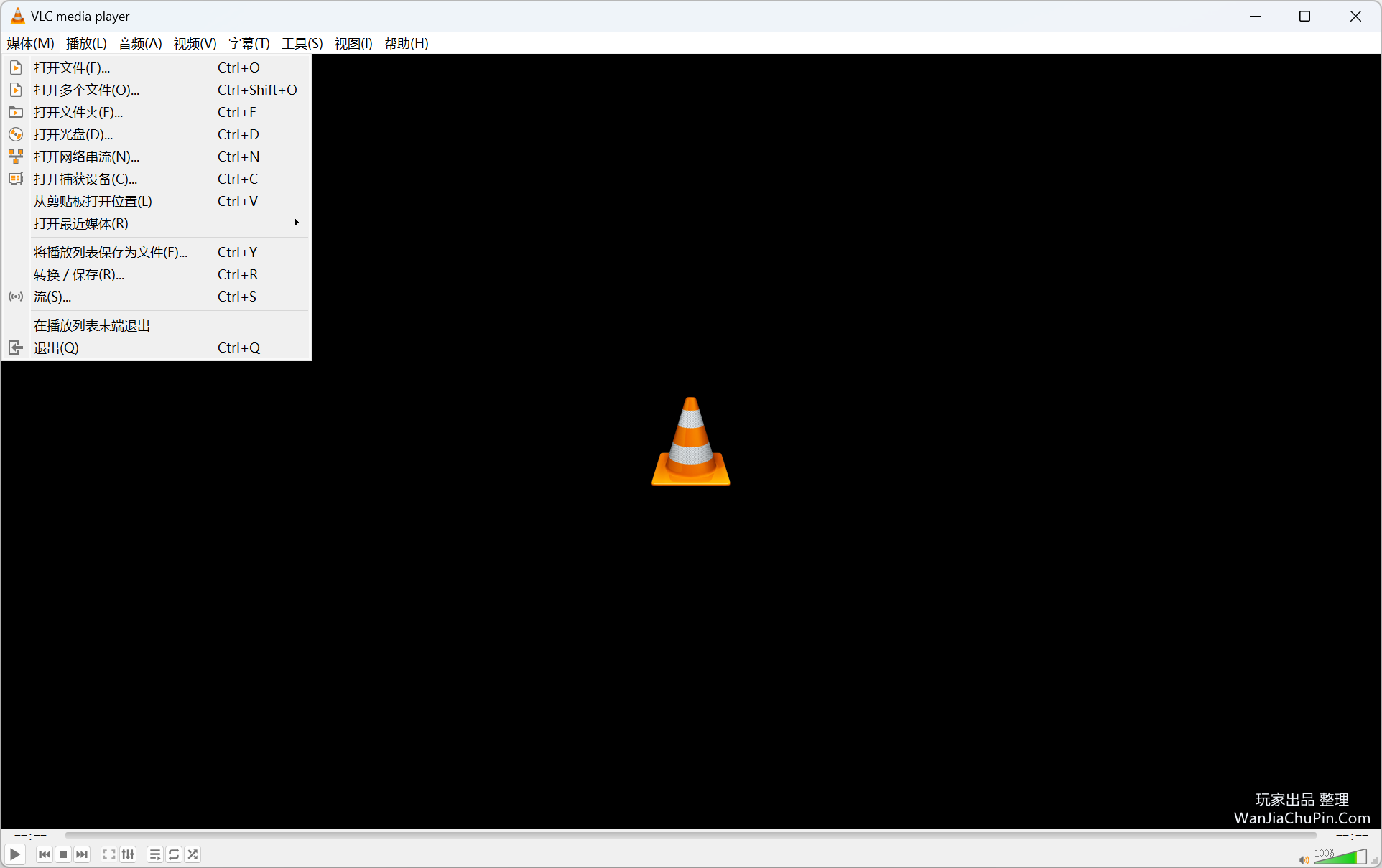Choose 退出(Q) to quit VLC
1382x868 pixels.
157,347
